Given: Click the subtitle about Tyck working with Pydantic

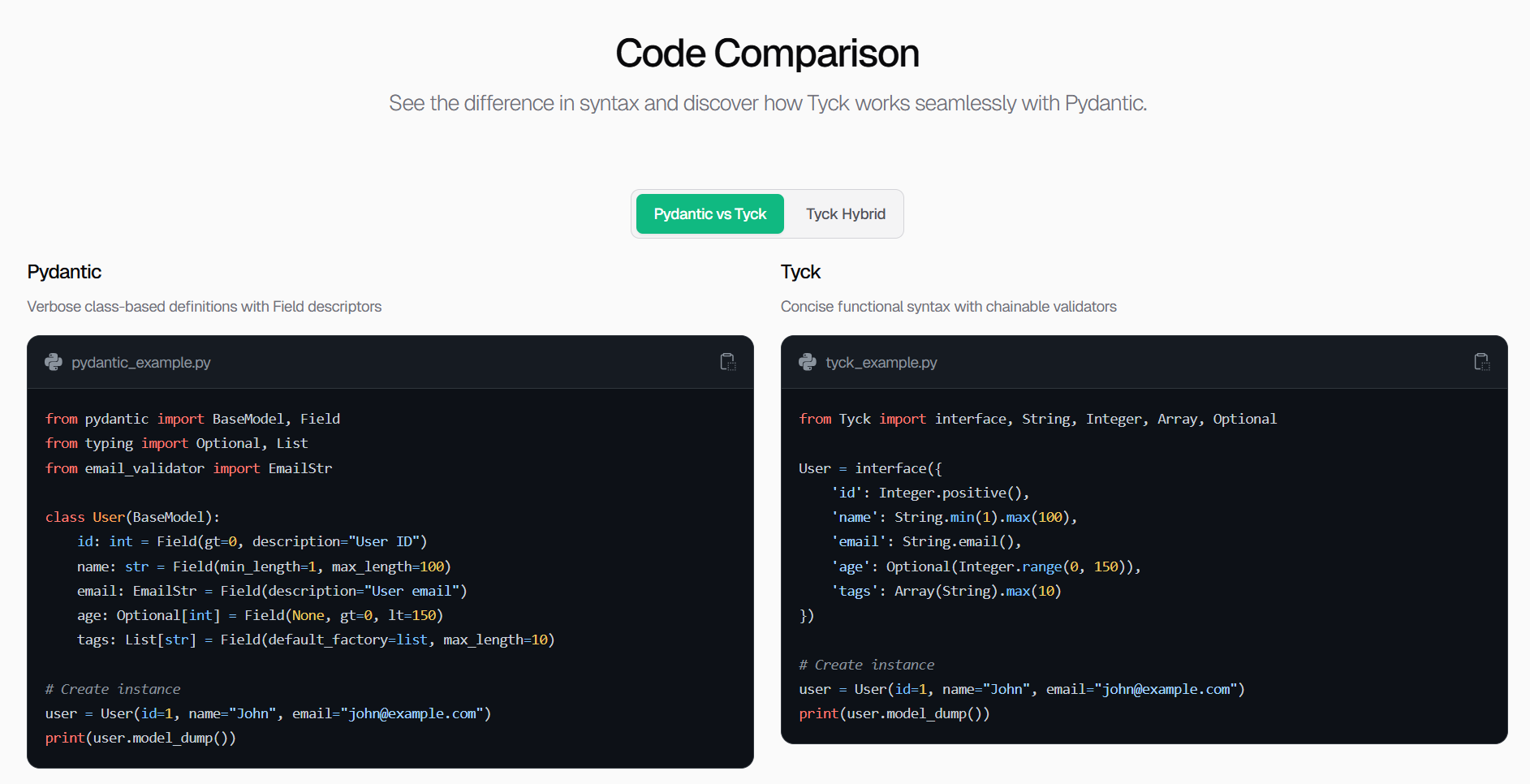Looking at the screenshot, I should point(767,104).
